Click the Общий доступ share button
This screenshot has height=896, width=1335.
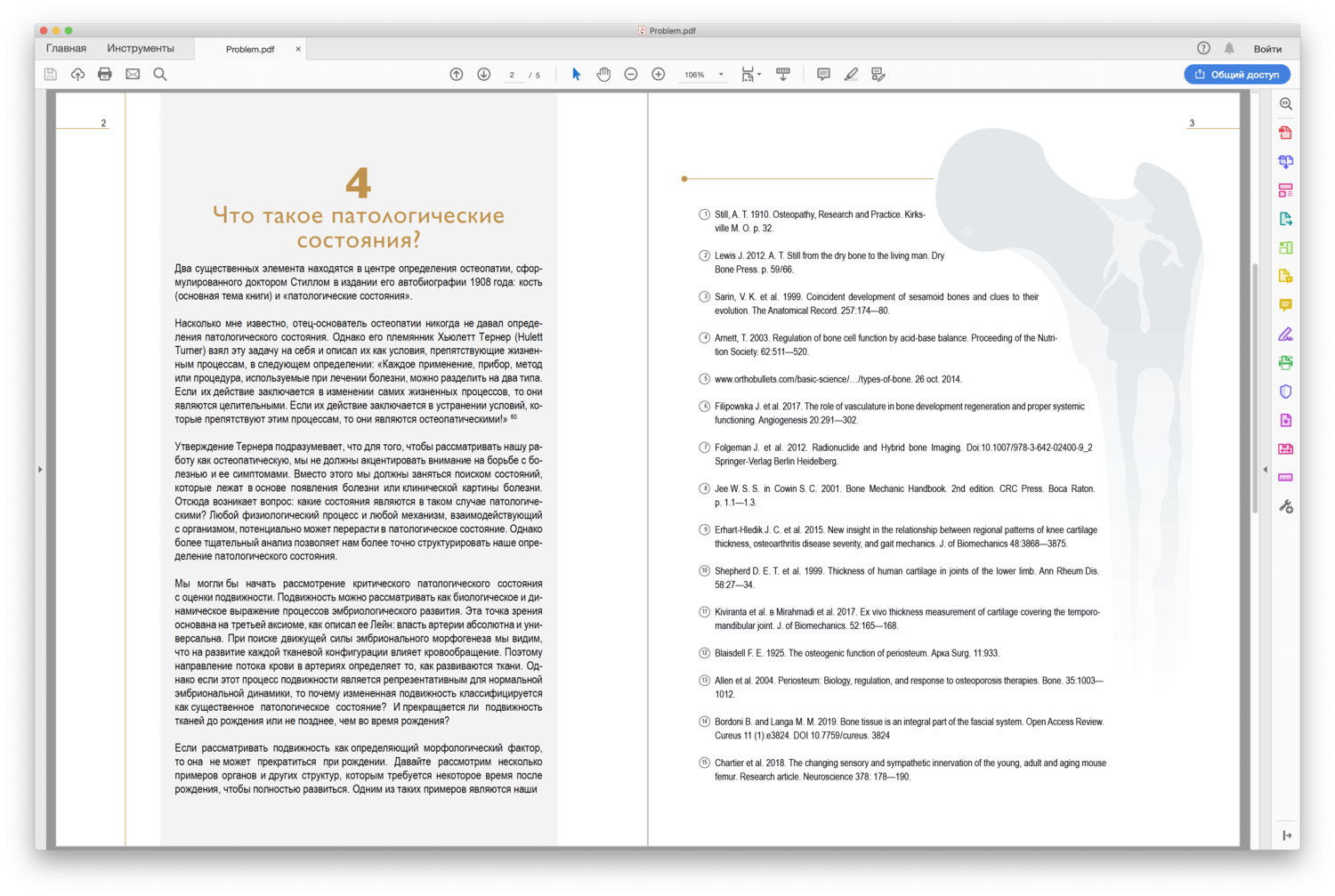click(1237, 75)
